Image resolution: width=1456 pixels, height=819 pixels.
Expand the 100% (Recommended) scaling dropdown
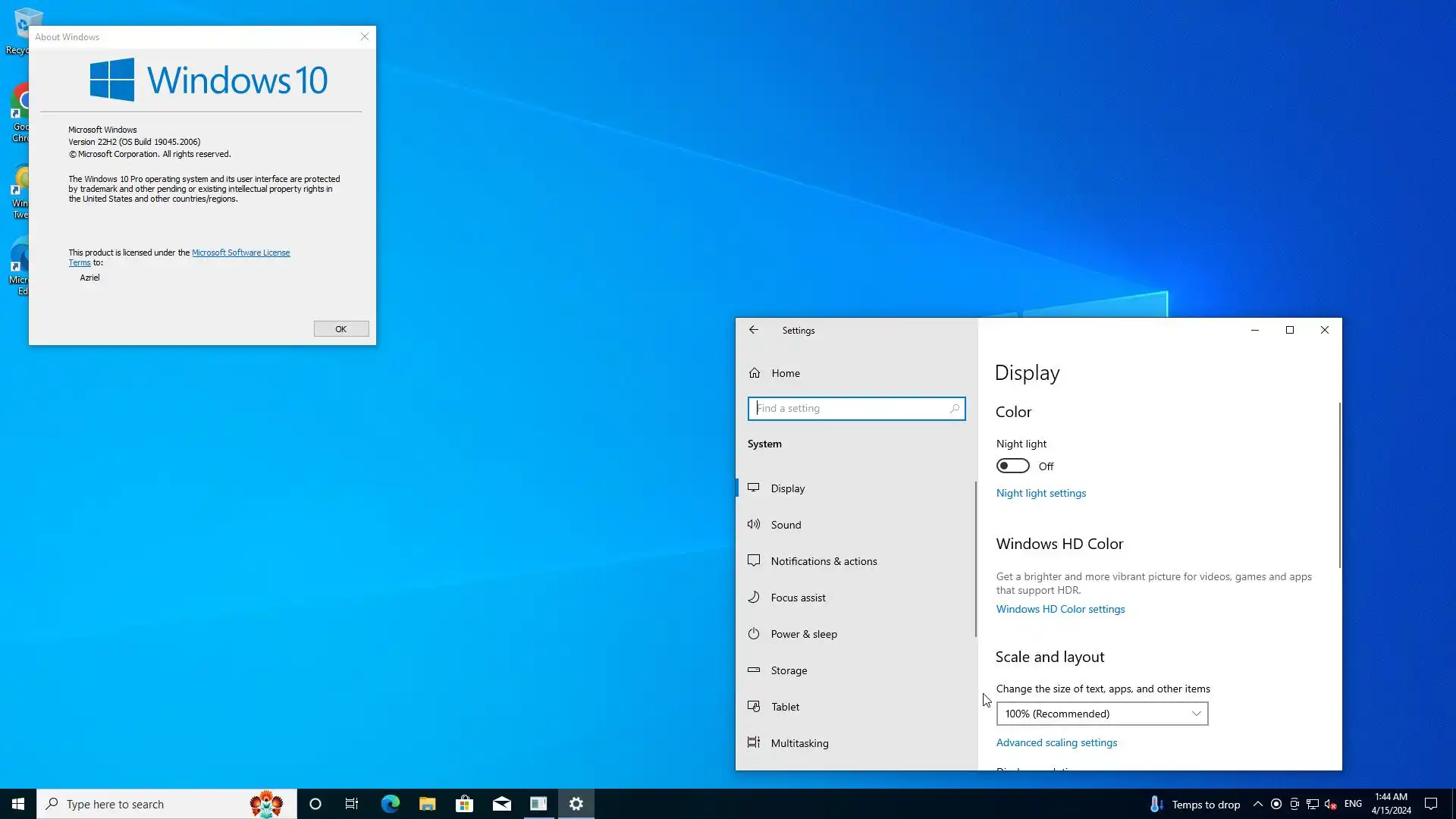(x=1101, y=714)
